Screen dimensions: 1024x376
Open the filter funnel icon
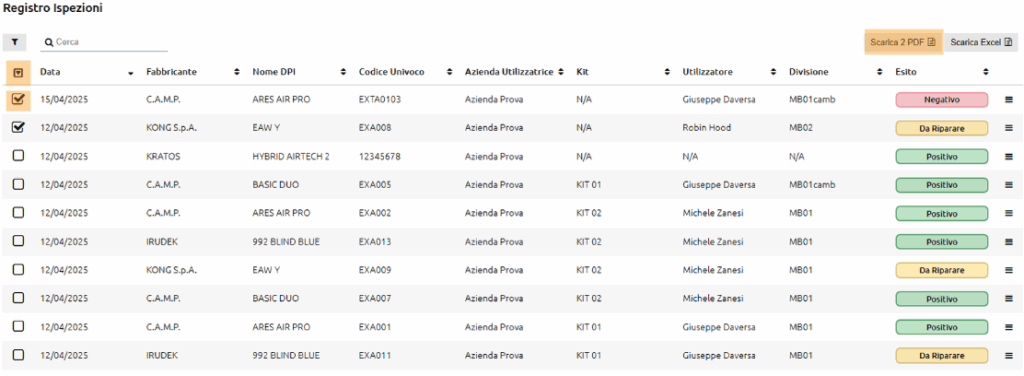(x=14, y=42)
